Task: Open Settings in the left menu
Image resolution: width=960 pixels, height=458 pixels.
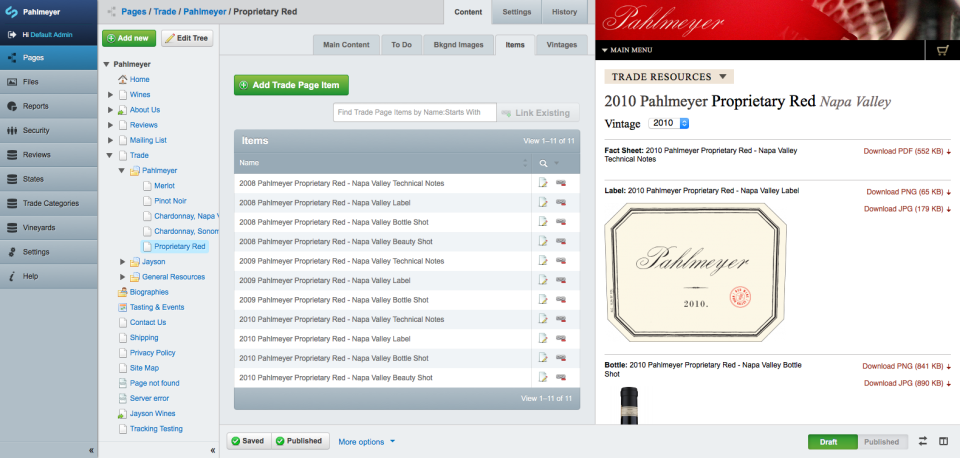Action: (x=49, y=252)
